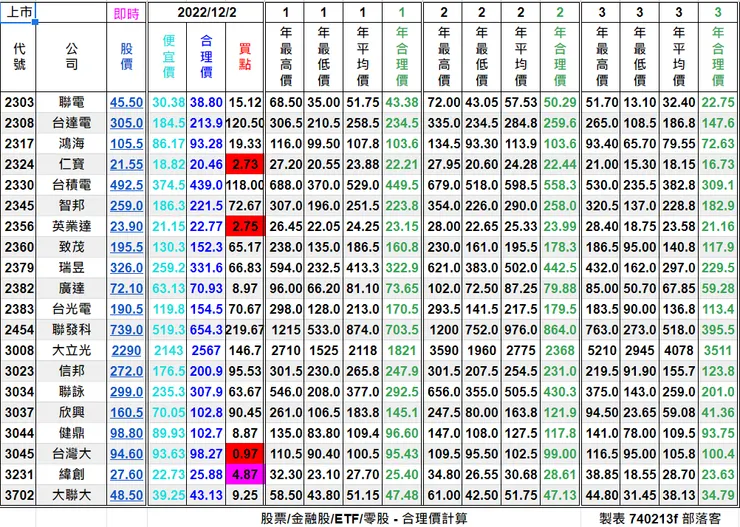Select the company name 台積電
Viewport: 740px width, 527px height.
pyautogui.click(x=71, y=185)
